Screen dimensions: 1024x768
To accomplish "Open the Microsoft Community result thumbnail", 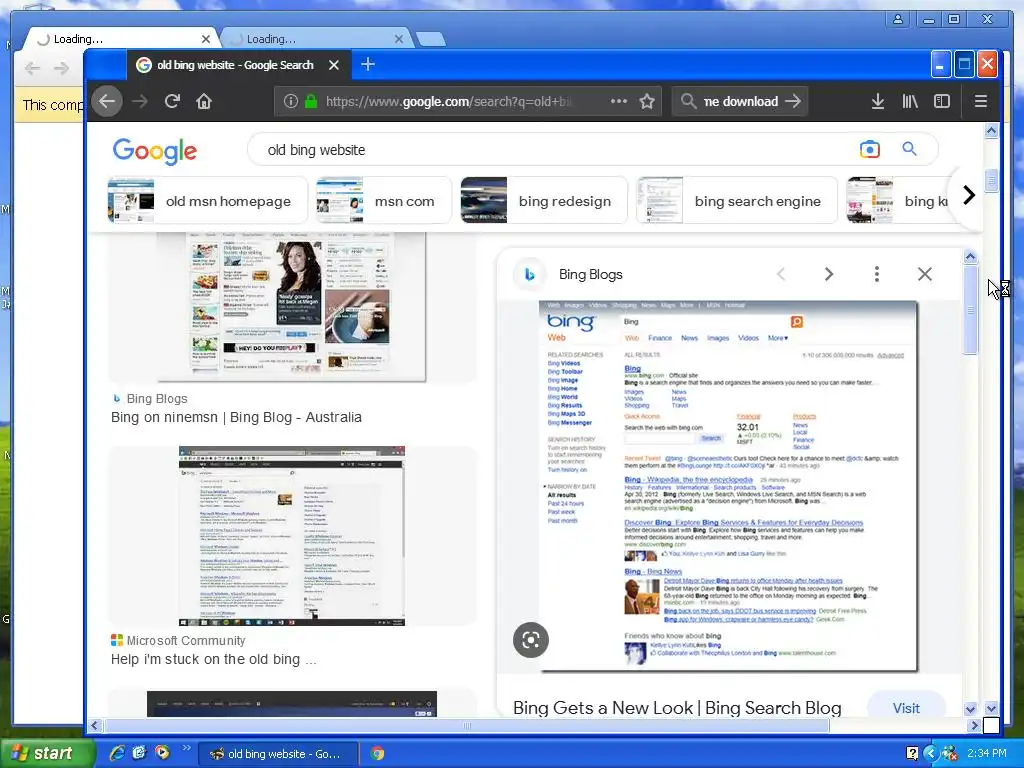I will coord(292,536).
